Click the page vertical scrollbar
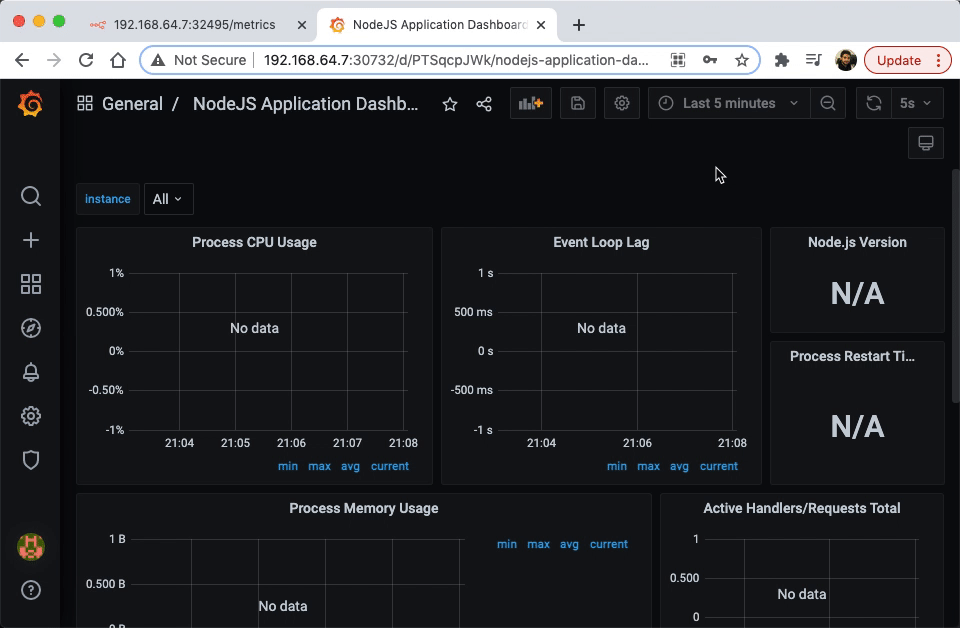This screenshot has width=960, height=628. pos(956,288)
